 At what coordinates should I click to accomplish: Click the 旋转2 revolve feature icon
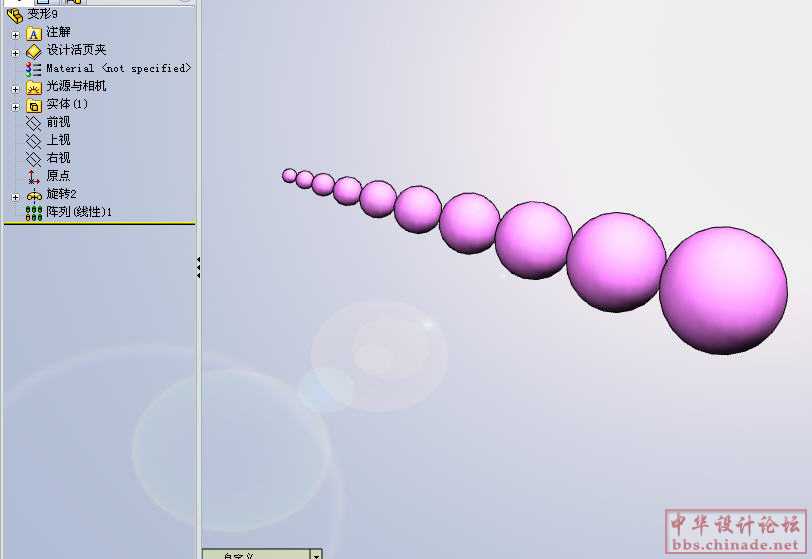(x=34, y=196)
